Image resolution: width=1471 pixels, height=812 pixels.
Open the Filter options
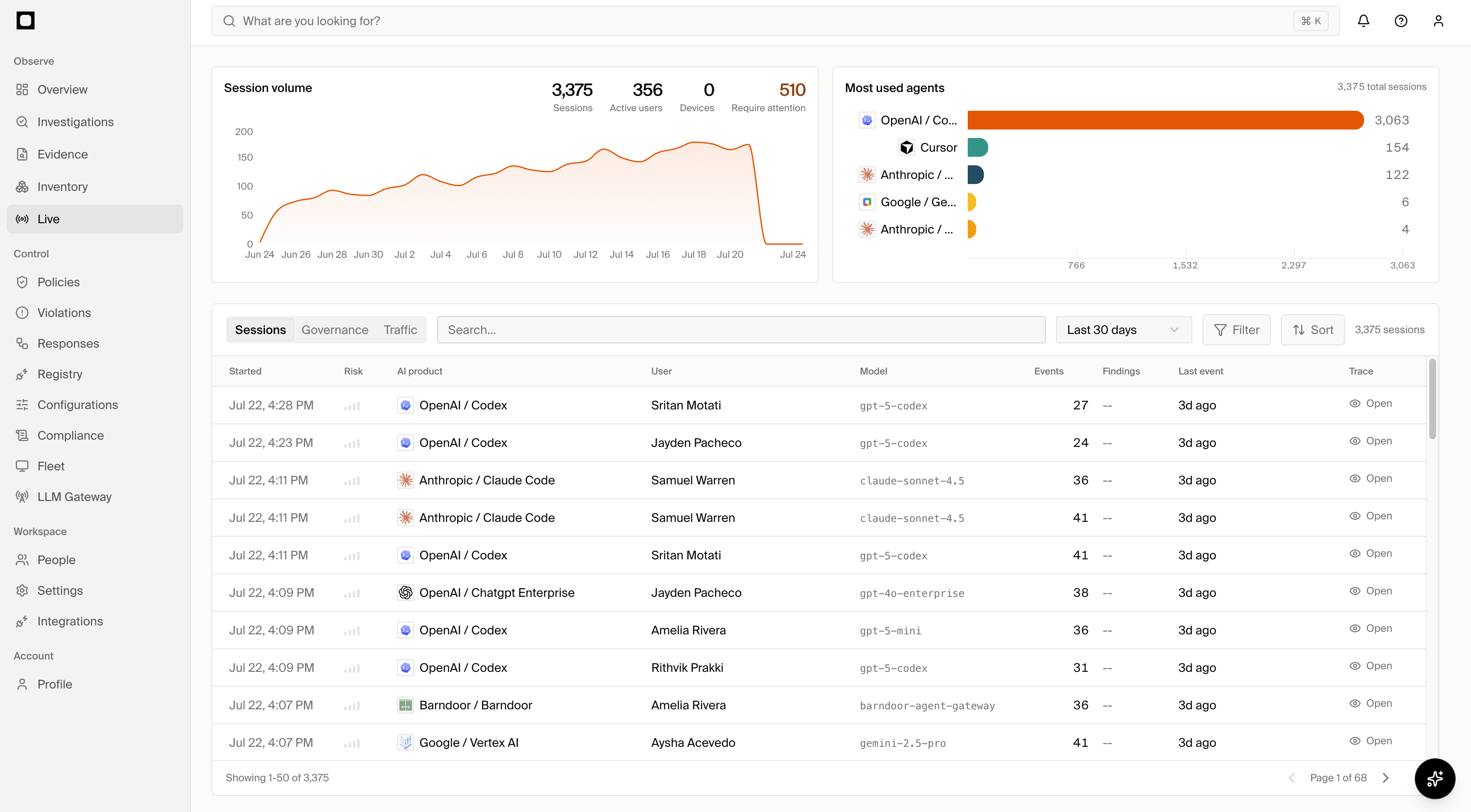click(x=1236, y=329)
